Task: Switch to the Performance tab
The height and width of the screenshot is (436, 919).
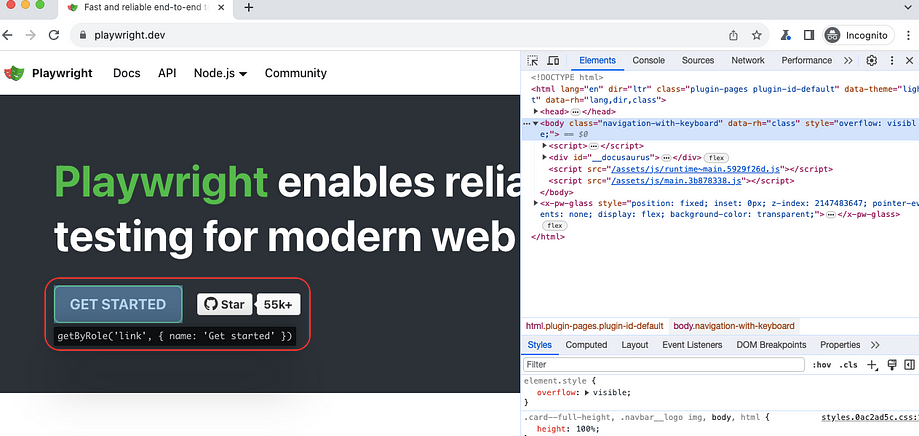Action: pos(806,60)
